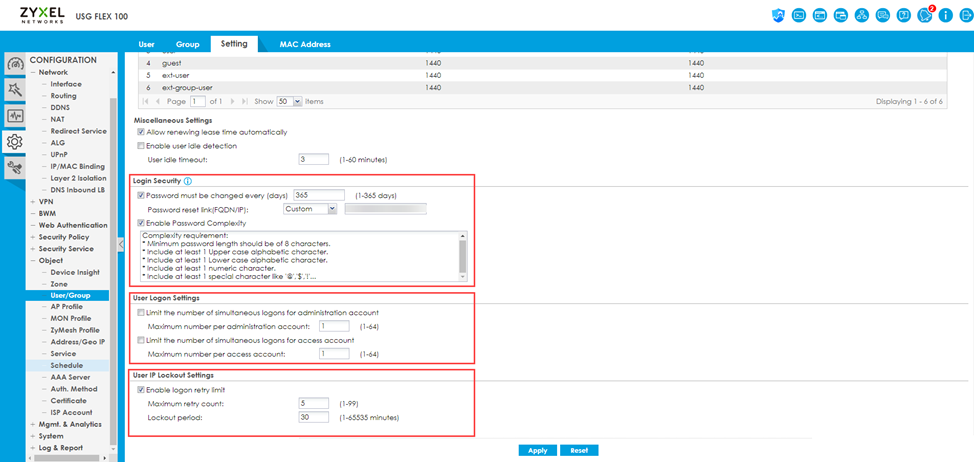Expand the VPN tree node
974x462 pixels.
click(x=33, y=201)
